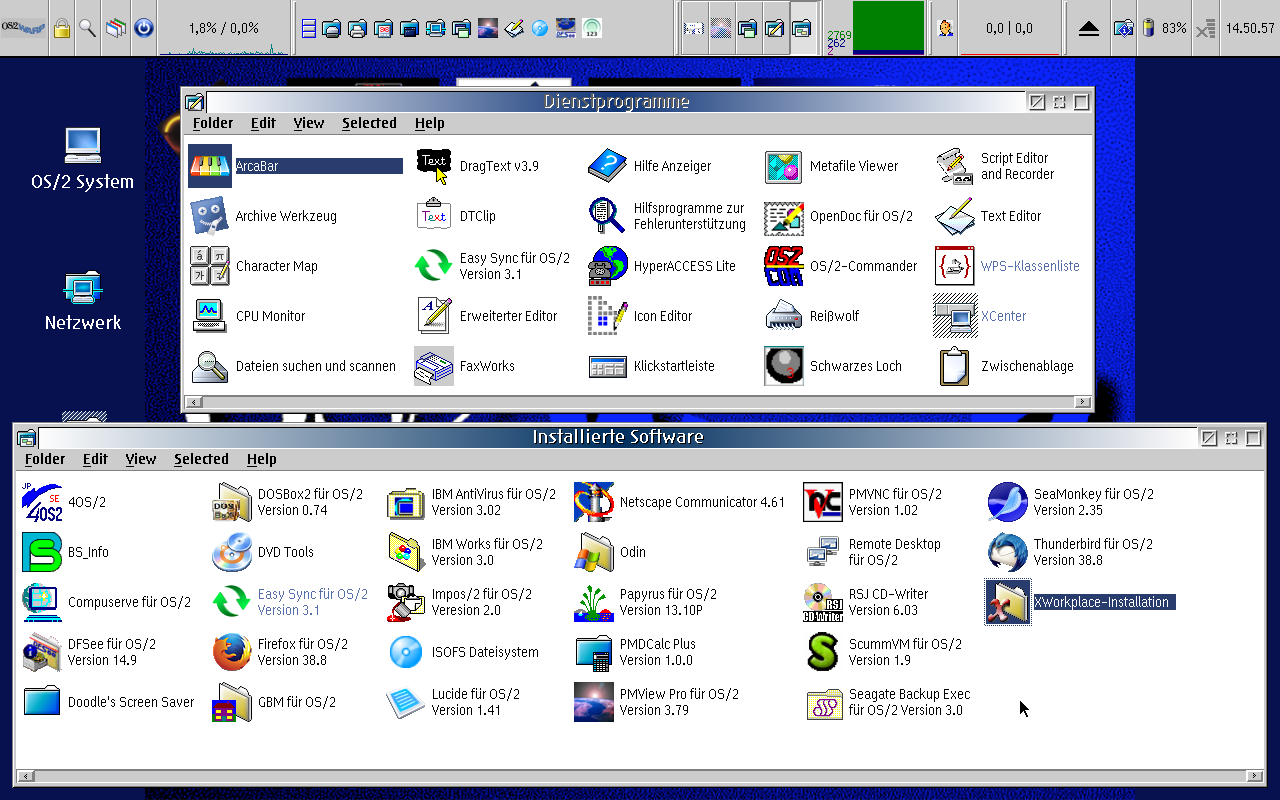Screen dimensions: 1280x800
Task: Select the XCenter icon
Action: pyautogui.click(x=955, y=316)
